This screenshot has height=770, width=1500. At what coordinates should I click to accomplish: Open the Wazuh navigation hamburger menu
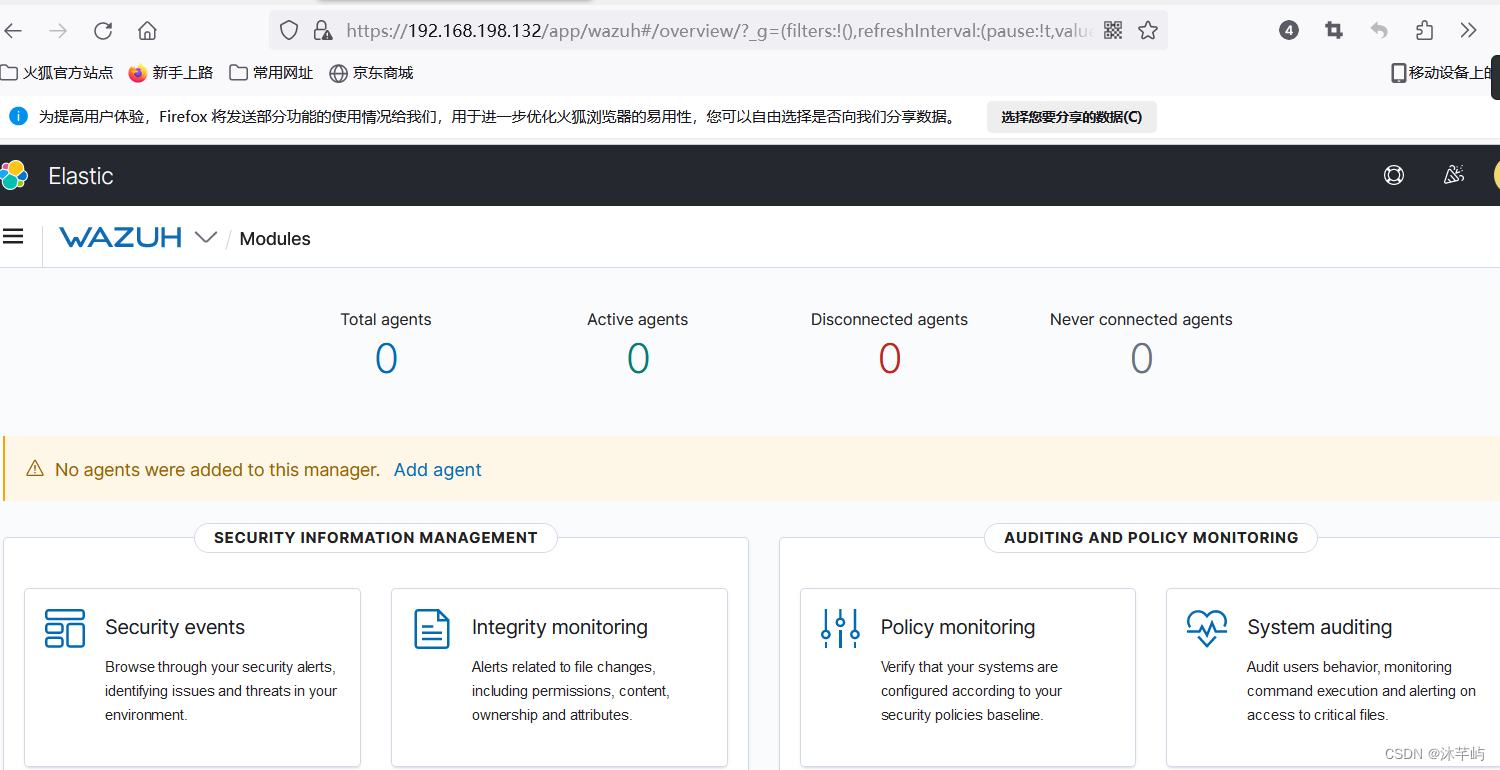(13, 236)
